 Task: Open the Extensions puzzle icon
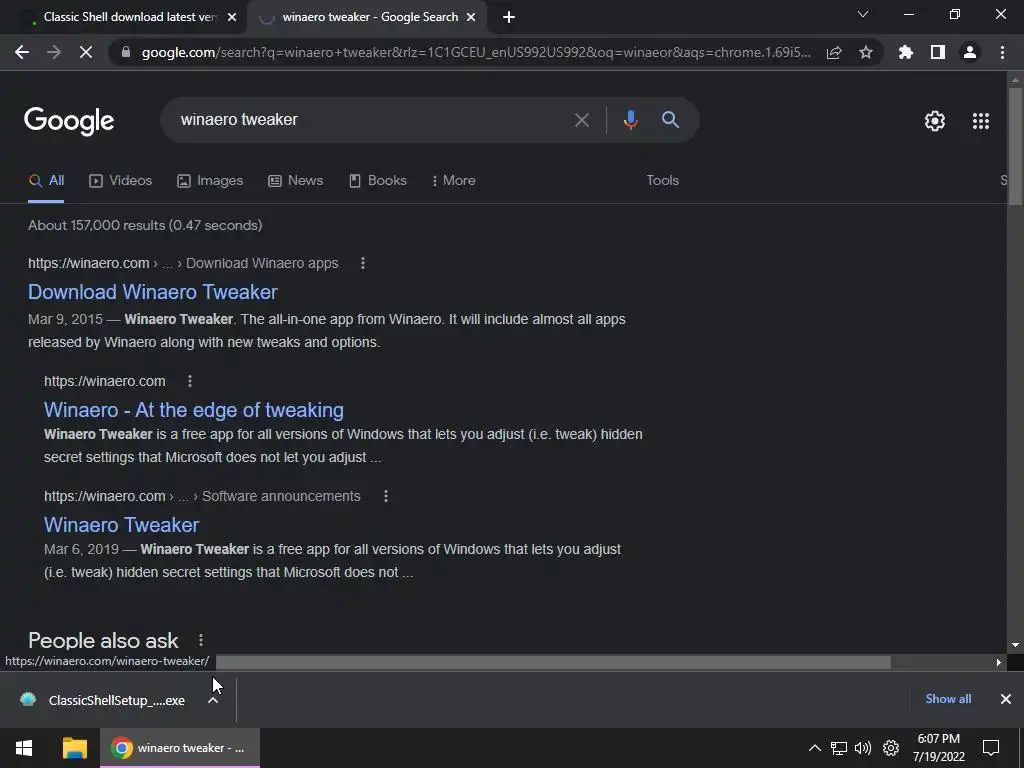point(906,52)
